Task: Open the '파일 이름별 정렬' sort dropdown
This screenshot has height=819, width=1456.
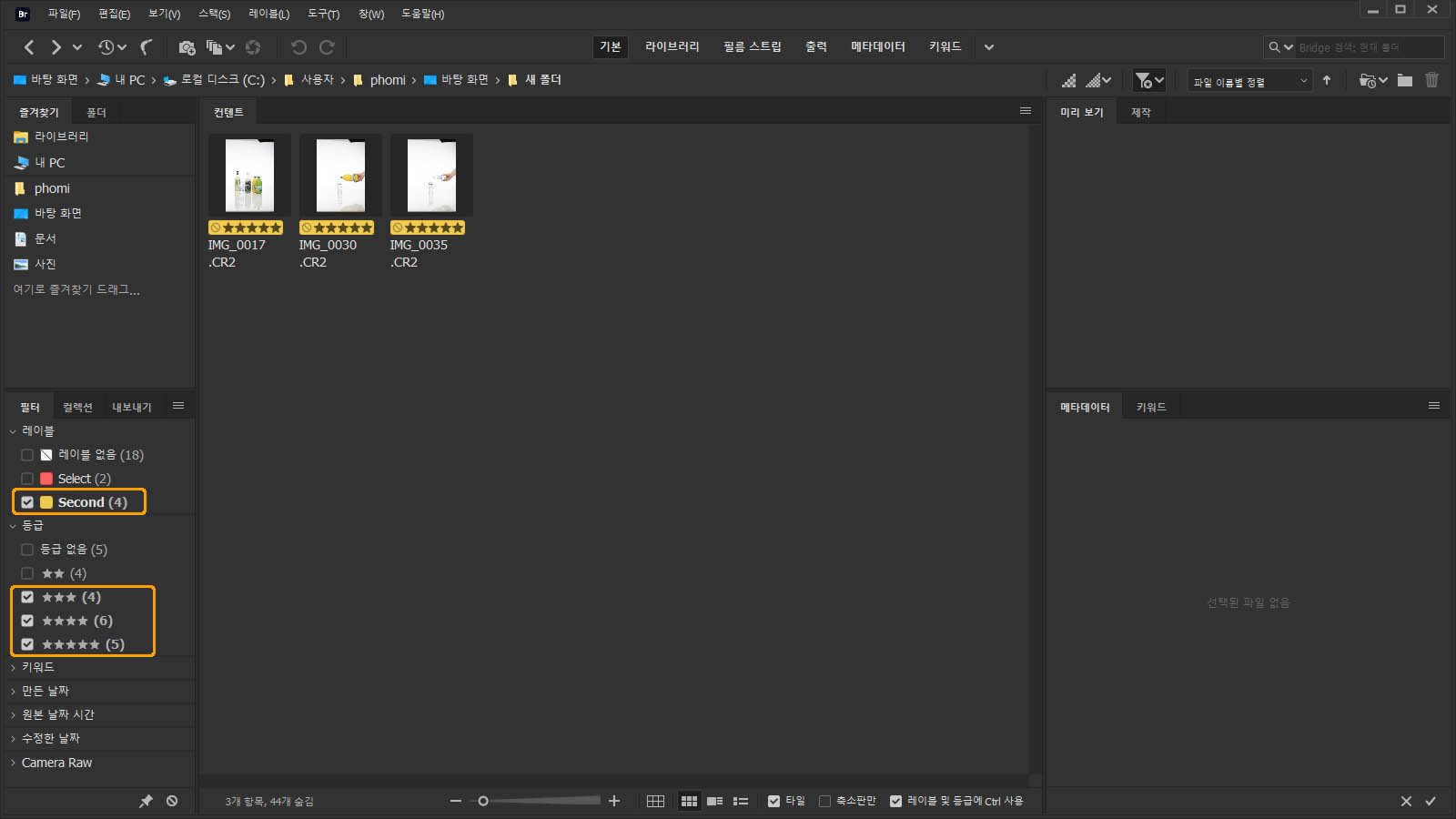Action: tap(1250, 81)
